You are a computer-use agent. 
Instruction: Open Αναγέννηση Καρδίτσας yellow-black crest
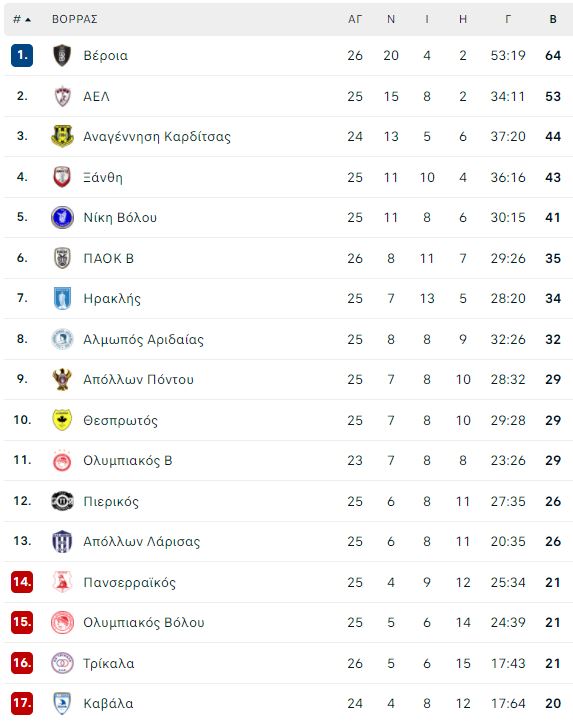click(62, 136)
